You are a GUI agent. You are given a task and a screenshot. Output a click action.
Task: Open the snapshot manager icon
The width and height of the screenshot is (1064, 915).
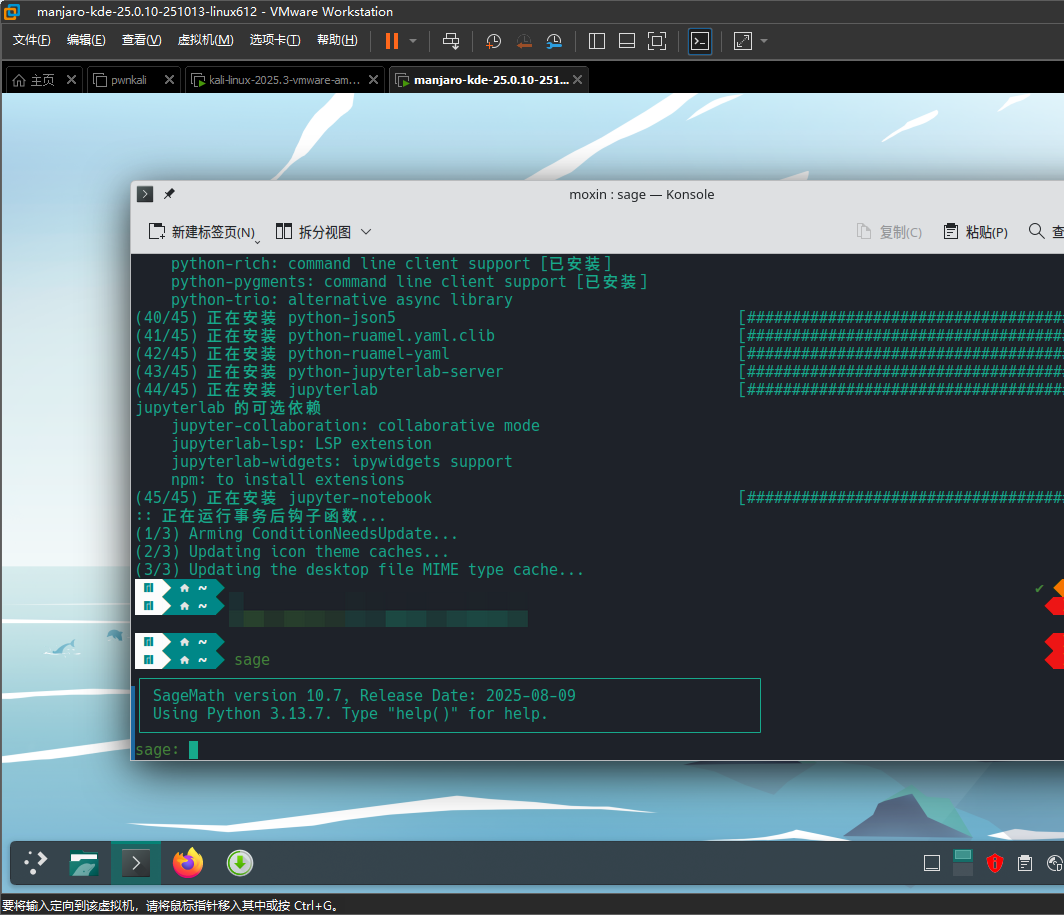coord(554,41)
